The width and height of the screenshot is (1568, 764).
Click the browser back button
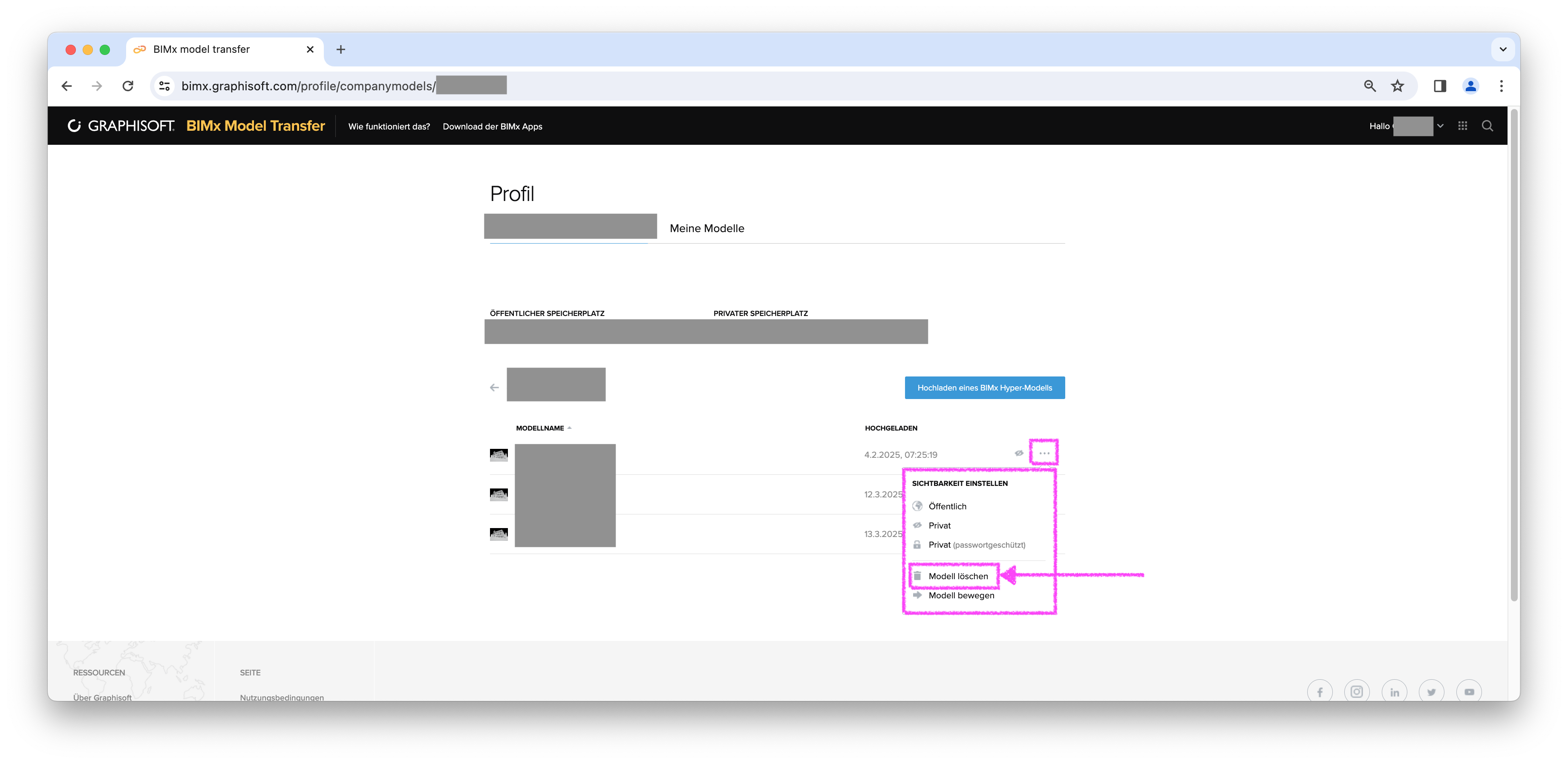coord(67,86)
